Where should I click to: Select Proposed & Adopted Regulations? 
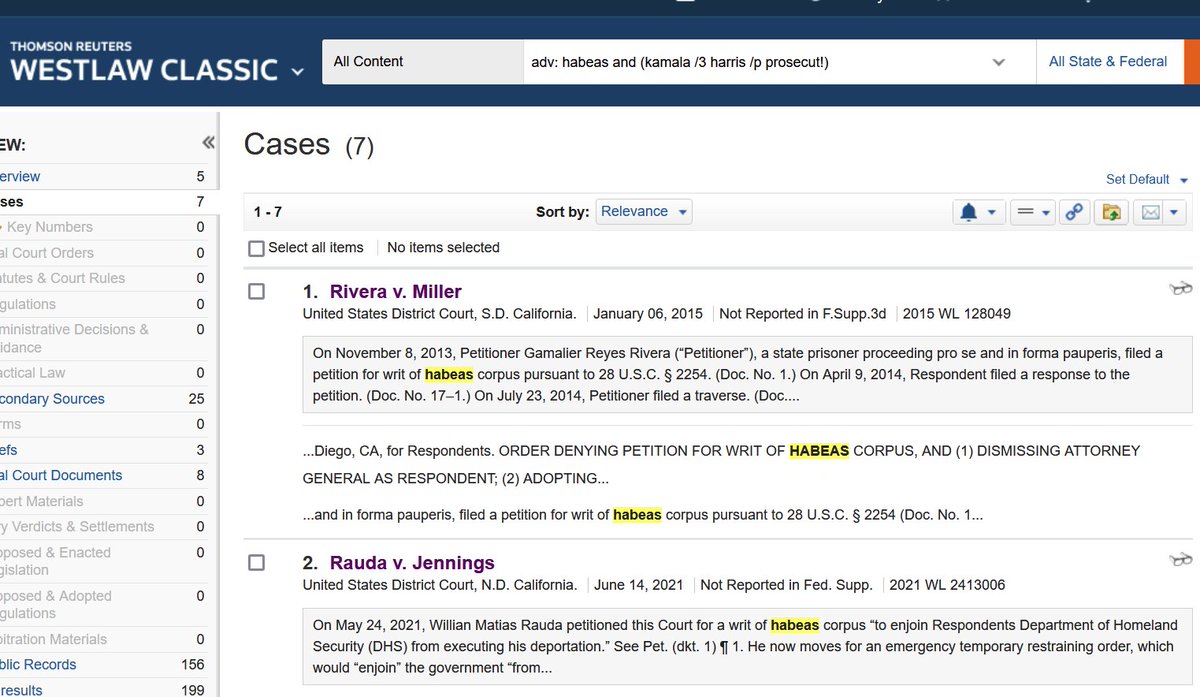(56, 604)
